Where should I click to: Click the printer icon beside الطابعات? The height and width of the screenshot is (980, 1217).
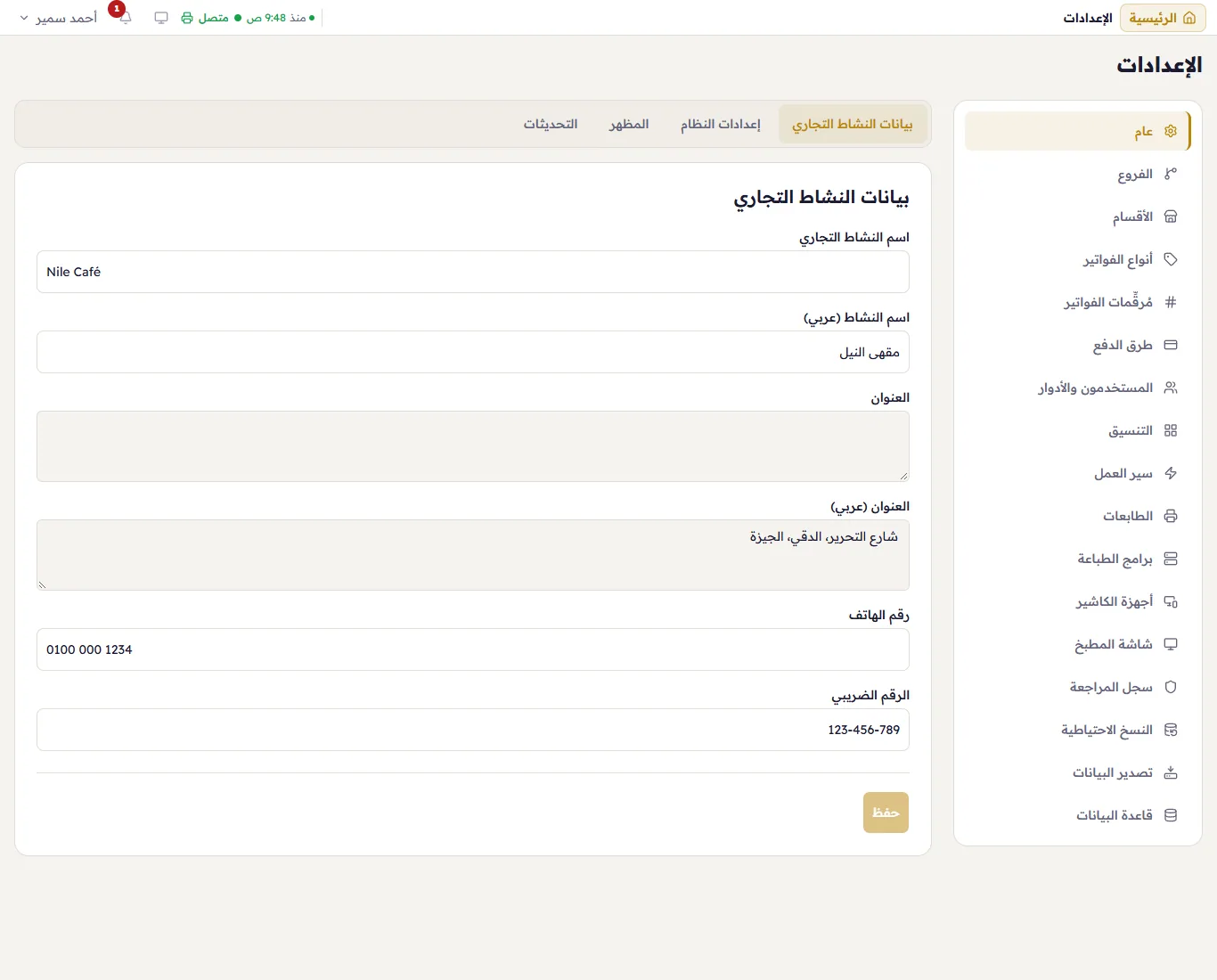click(1171, 516)
